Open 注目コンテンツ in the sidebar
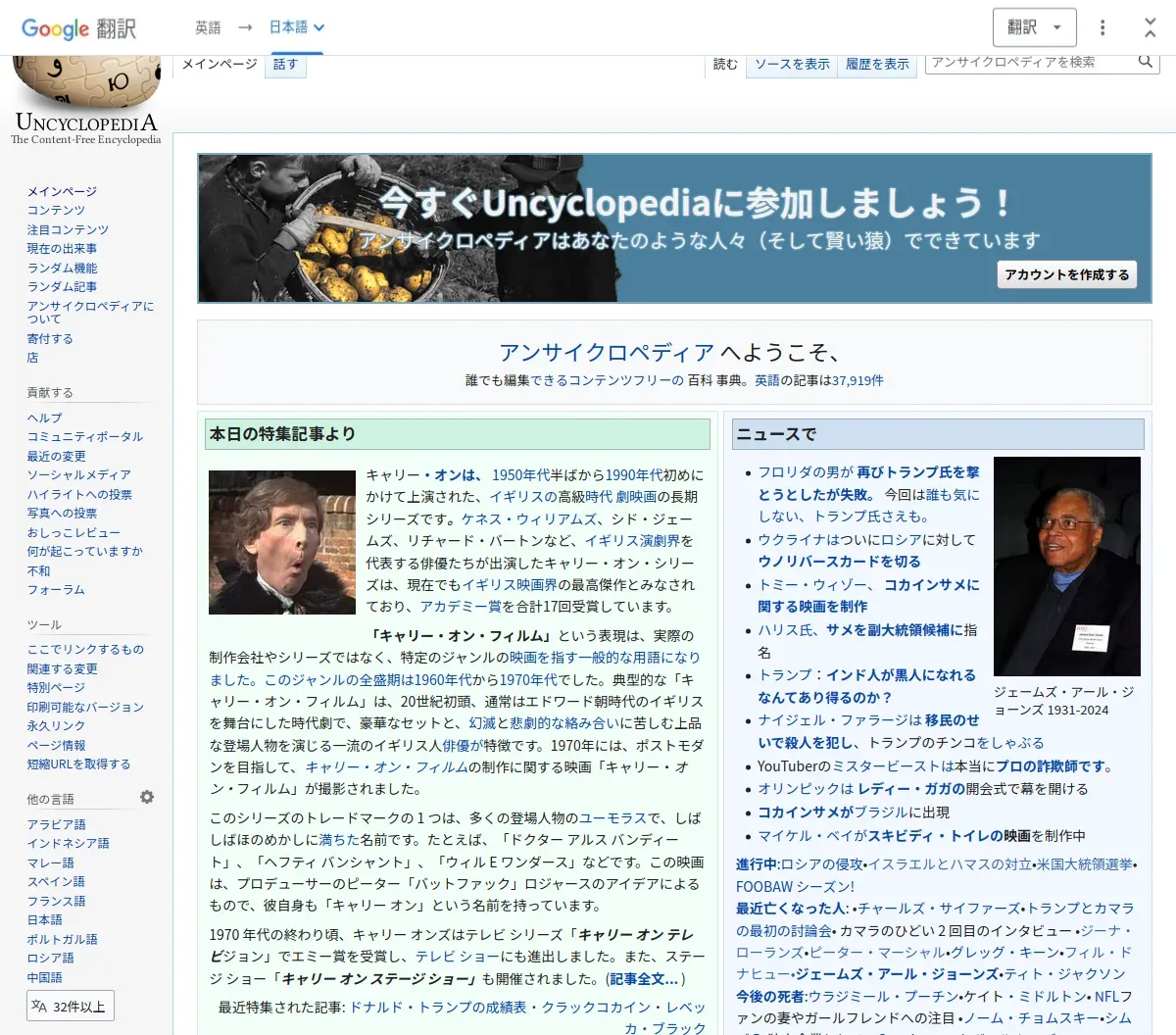1176x1035 pixels. click(68, 229)
